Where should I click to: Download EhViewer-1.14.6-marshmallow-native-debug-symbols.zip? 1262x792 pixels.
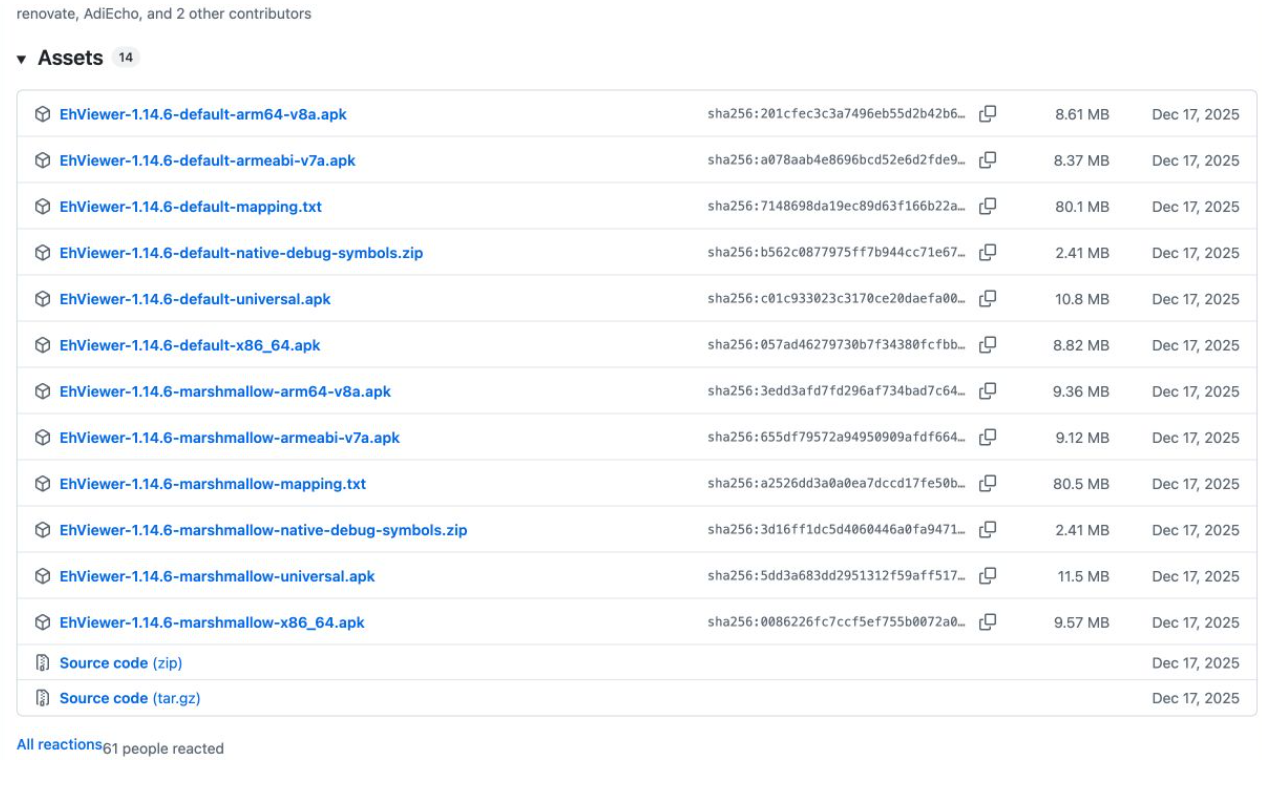(263, 530)
